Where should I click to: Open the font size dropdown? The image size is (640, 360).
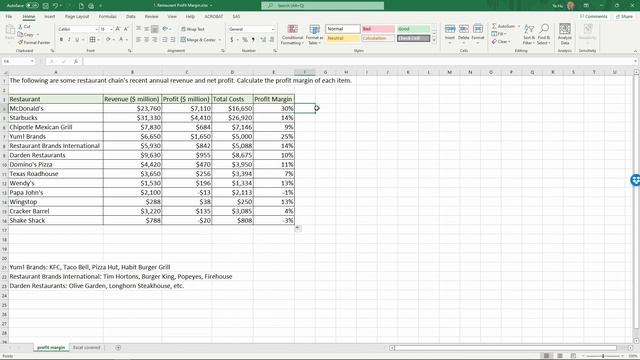pos(111,29)
